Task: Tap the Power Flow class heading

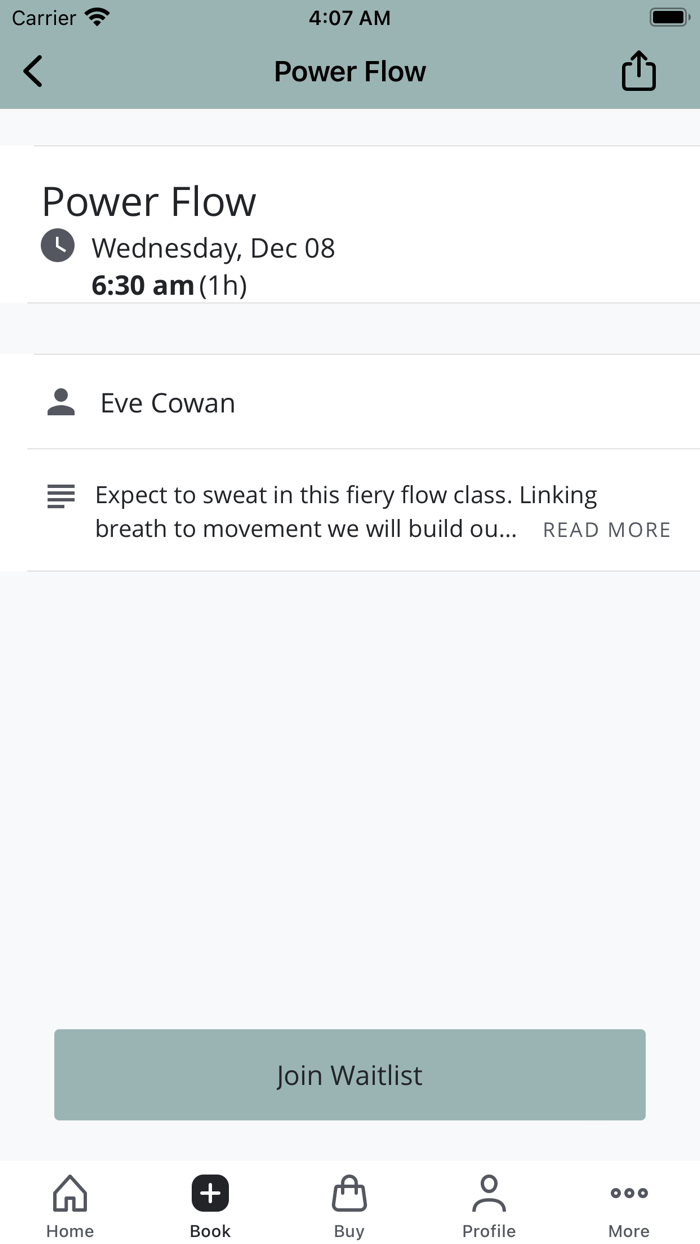Action: click(149, 202)
